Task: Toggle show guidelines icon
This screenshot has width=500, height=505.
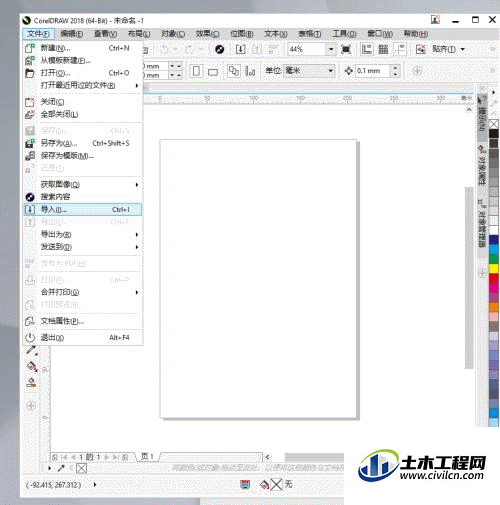Action: pos(399,50)
